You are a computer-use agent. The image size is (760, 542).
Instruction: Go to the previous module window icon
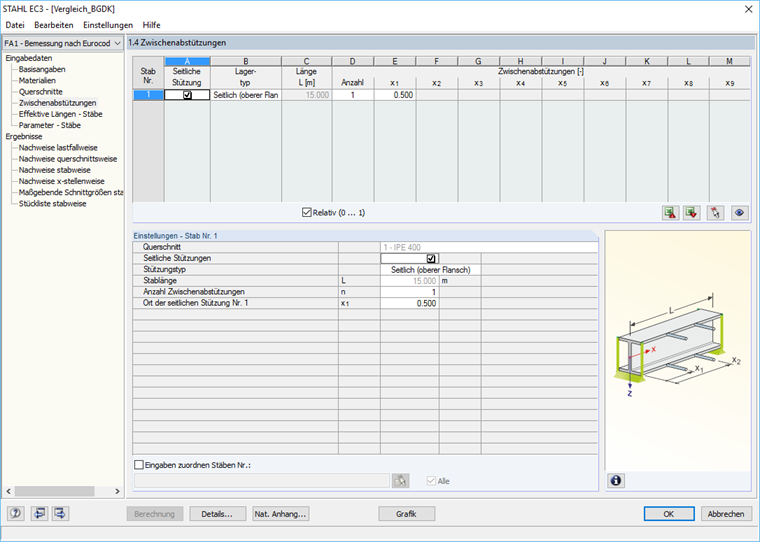click(x=39, y=513)
